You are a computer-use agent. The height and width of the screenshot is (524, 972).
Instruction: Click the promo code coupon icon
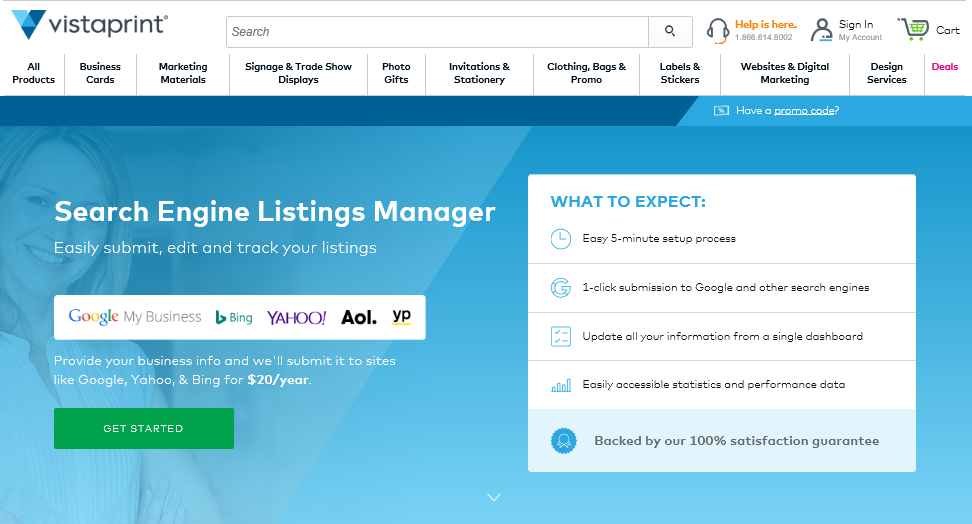[721, 110]
